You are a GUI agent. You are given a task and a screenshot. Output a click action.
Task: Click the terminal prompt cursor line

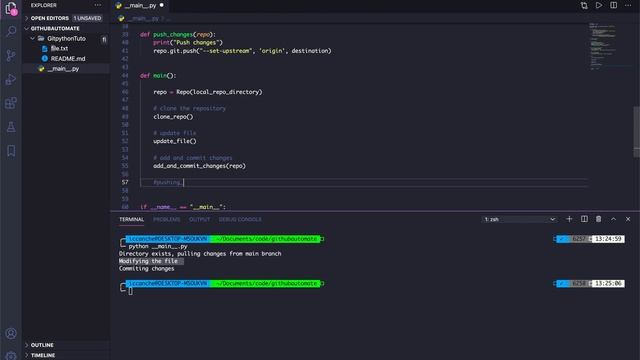pyautogui.click(x=130, y=291)
